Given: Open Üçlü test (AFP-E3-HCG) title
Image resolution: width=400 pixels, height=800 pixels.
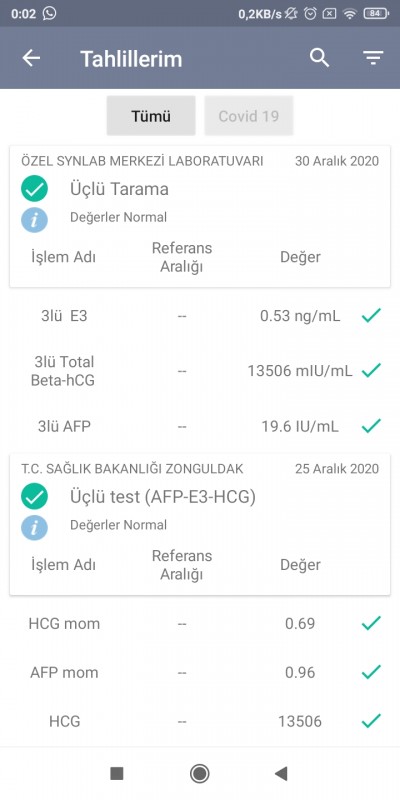Looking at the screenshot, I should pyautogui.click(x=163, y=496).
